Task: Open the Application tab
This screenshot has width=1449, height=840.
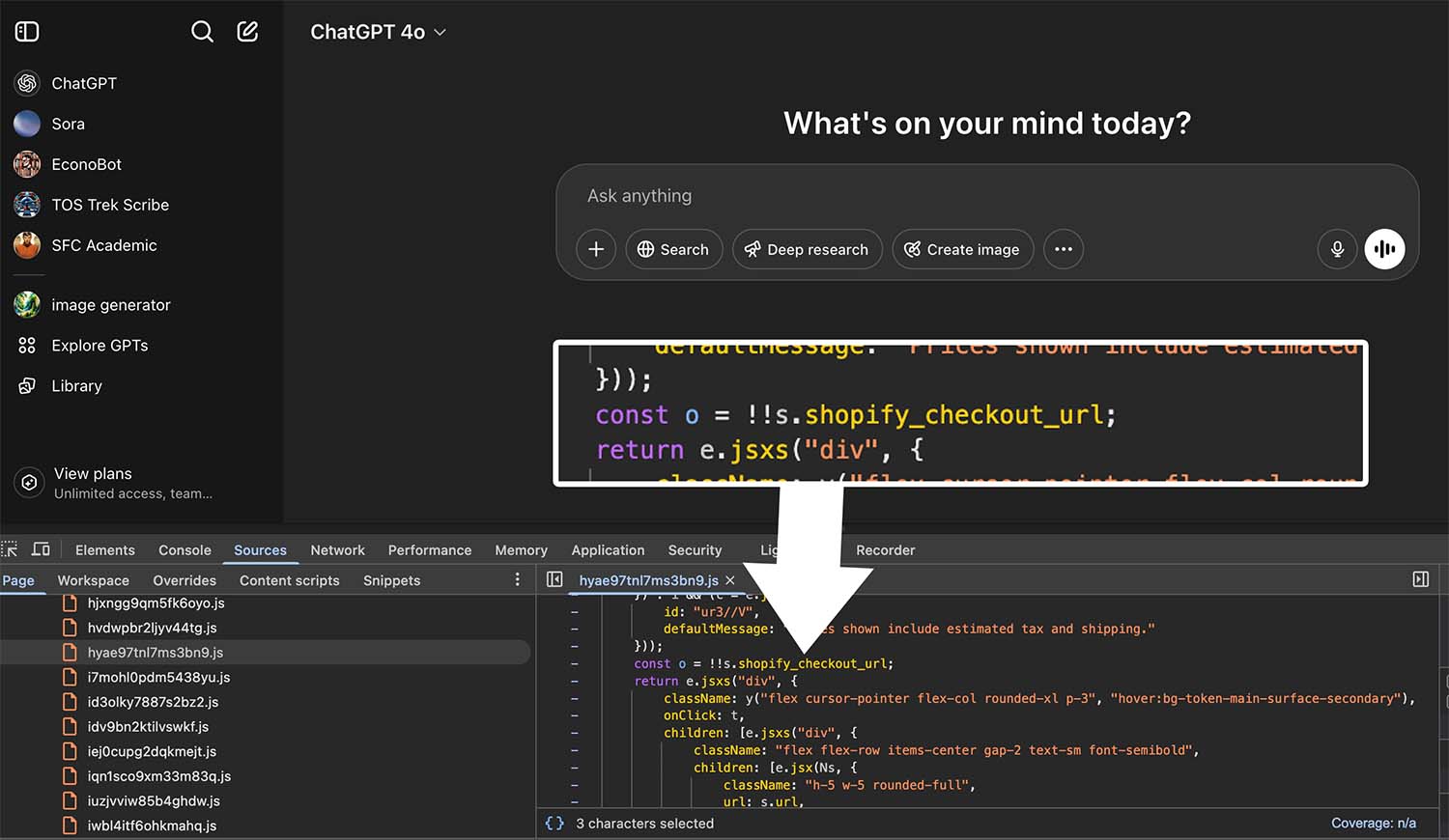Action: (608, 550)
